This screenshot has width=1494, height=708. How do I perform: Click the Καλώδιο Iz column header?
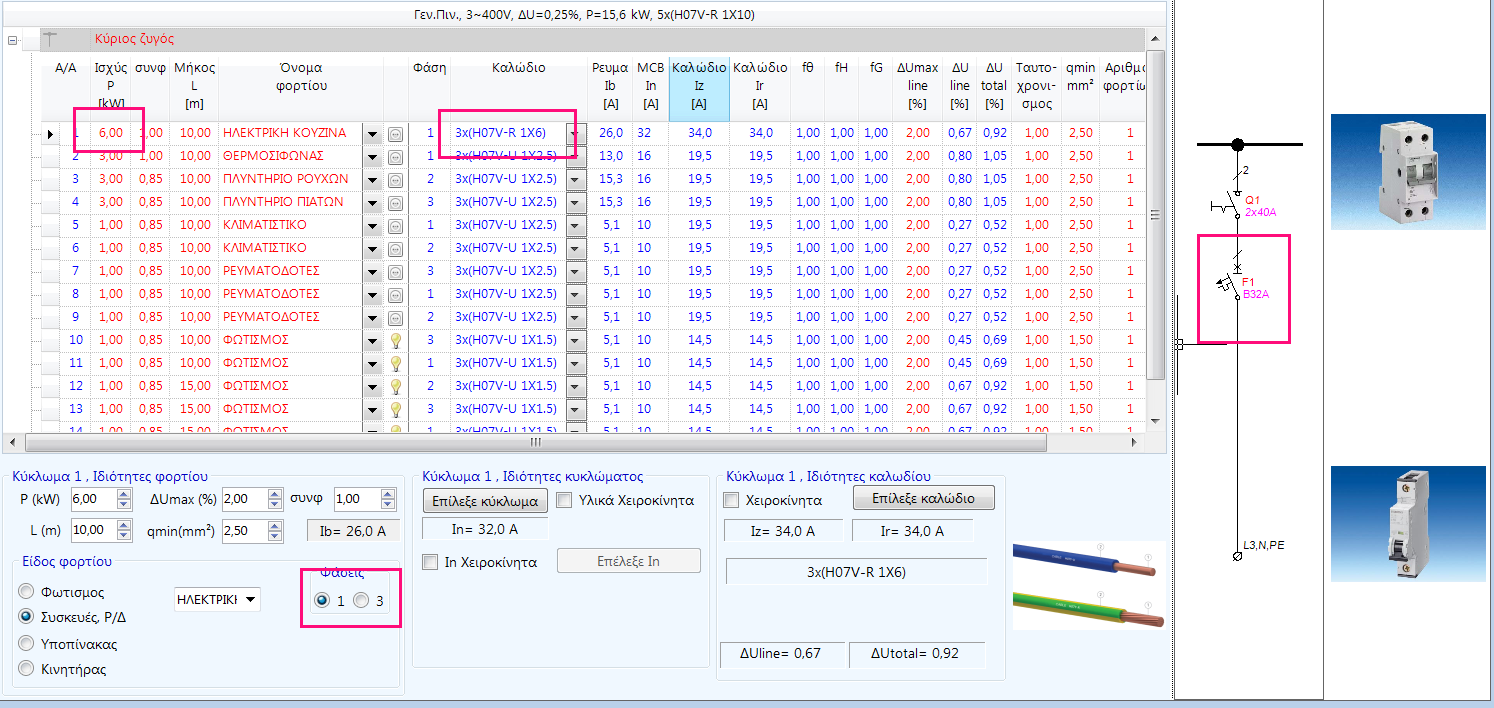click(x=699, y=85)
